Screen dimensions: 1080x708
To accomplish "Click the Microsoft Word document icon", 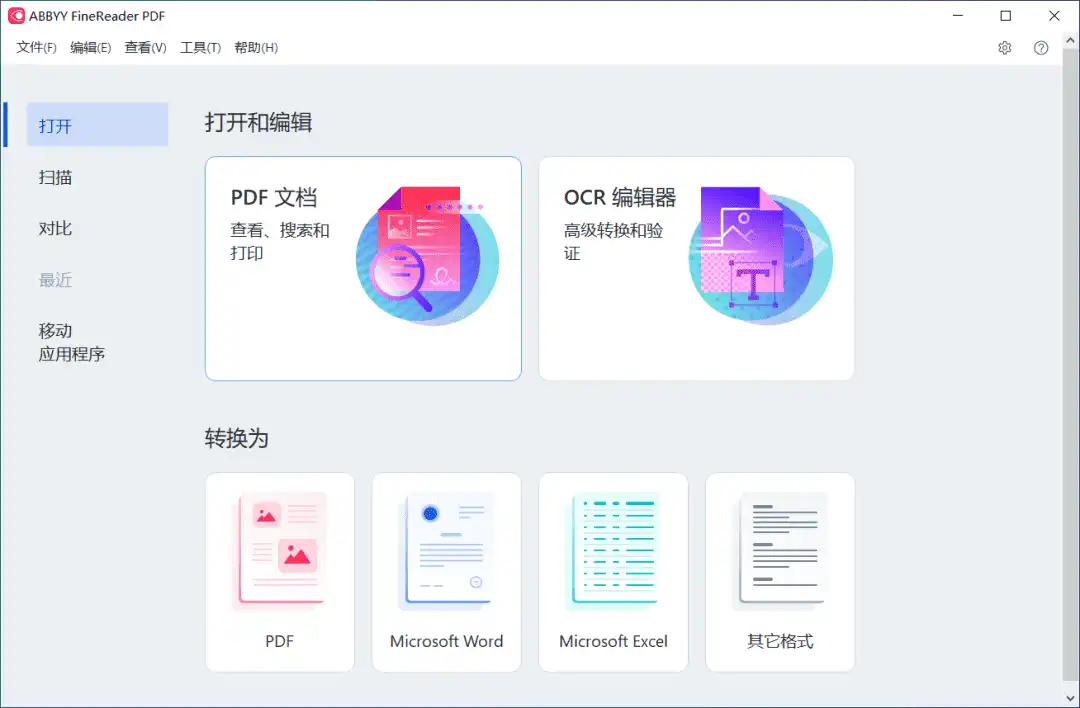I will (446, 552).
